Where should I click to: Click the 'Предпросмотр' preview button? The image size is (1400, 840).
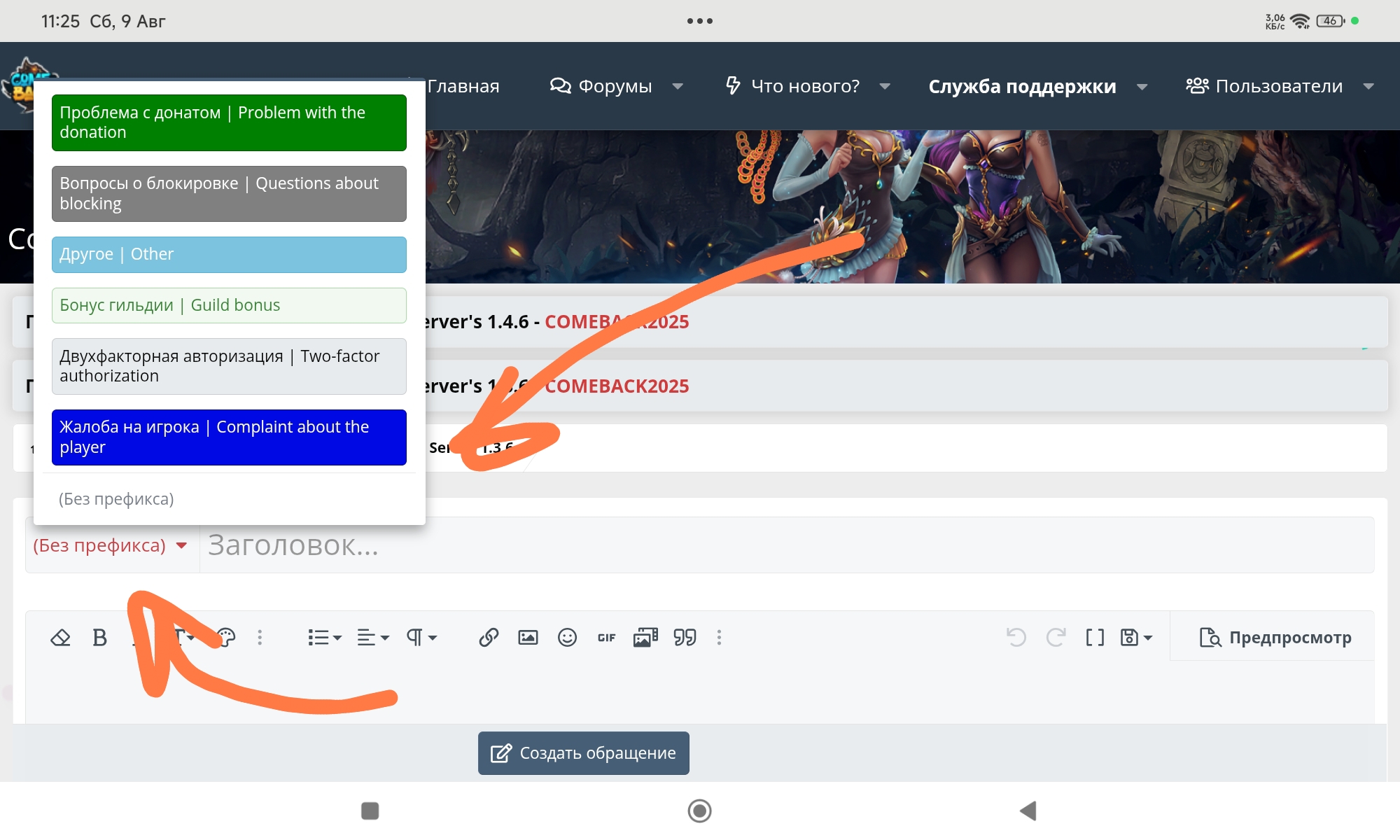(1275, 637)
